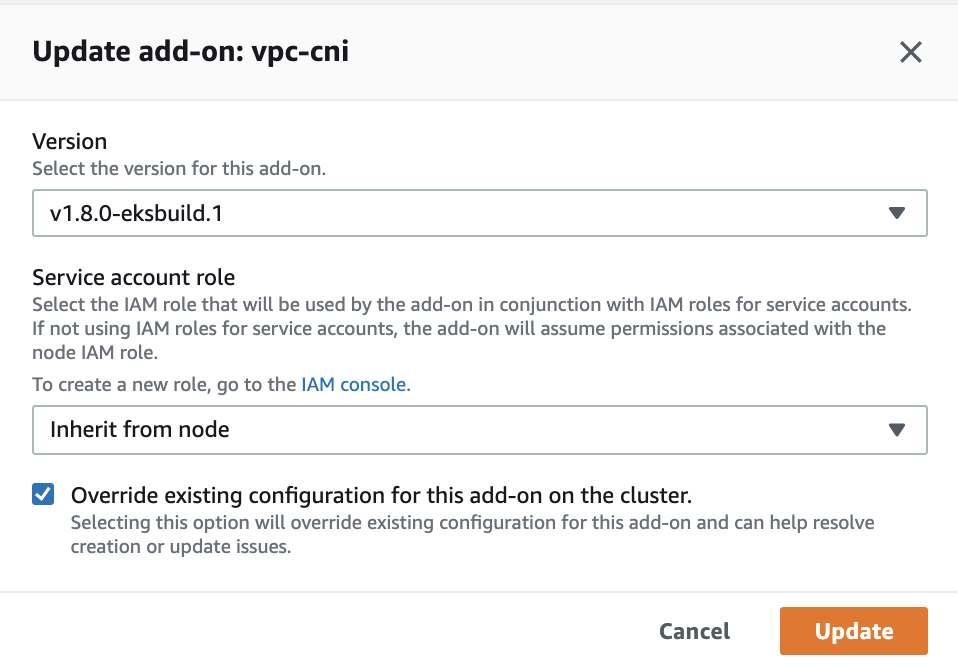Open the IAM console link

click(x=353, y=384)
